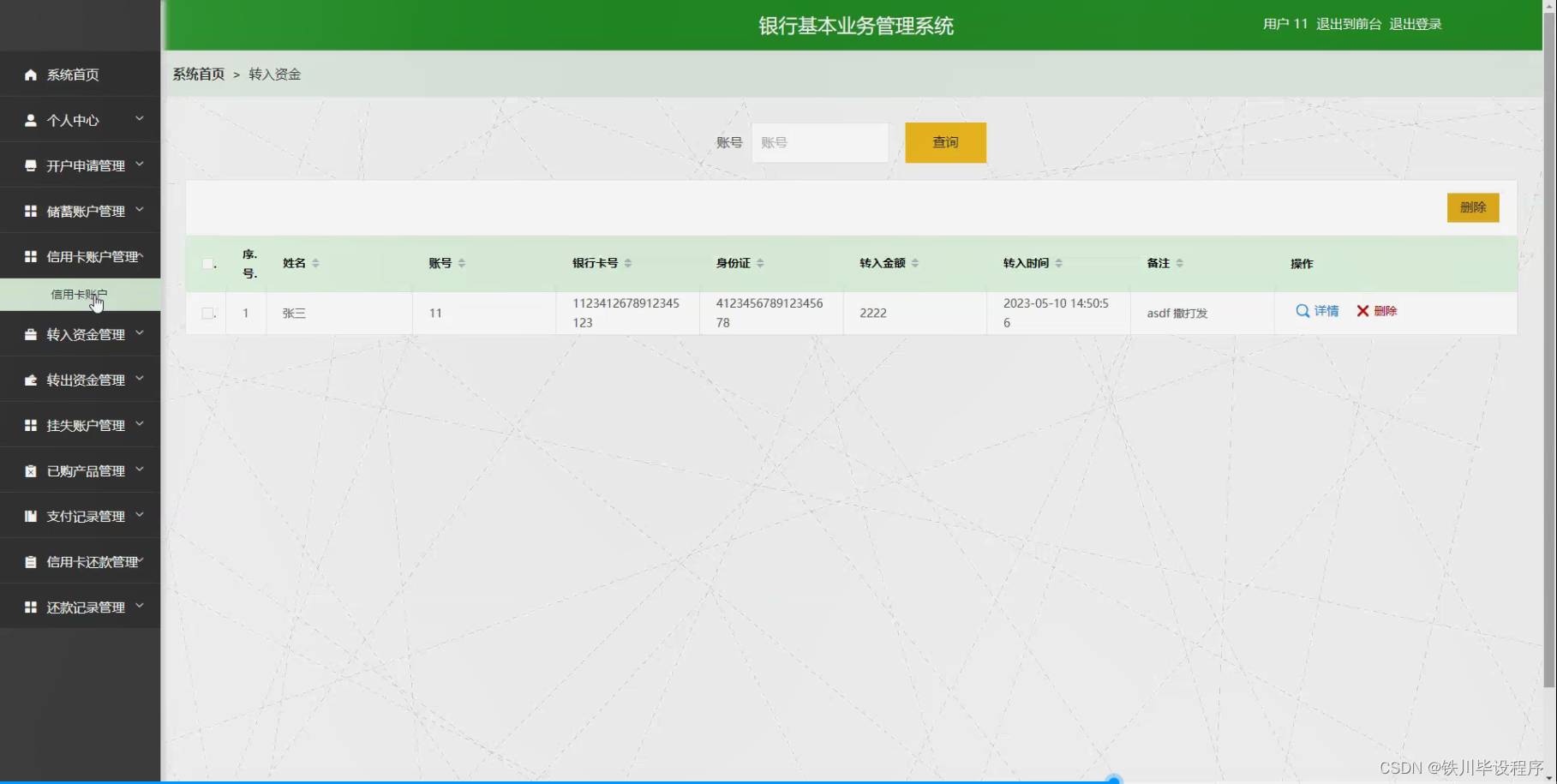Viewport: 1557px width, 784px height.
Task: Click the grid icon beside 还款记录管理
Action: (x=31, y=607)
